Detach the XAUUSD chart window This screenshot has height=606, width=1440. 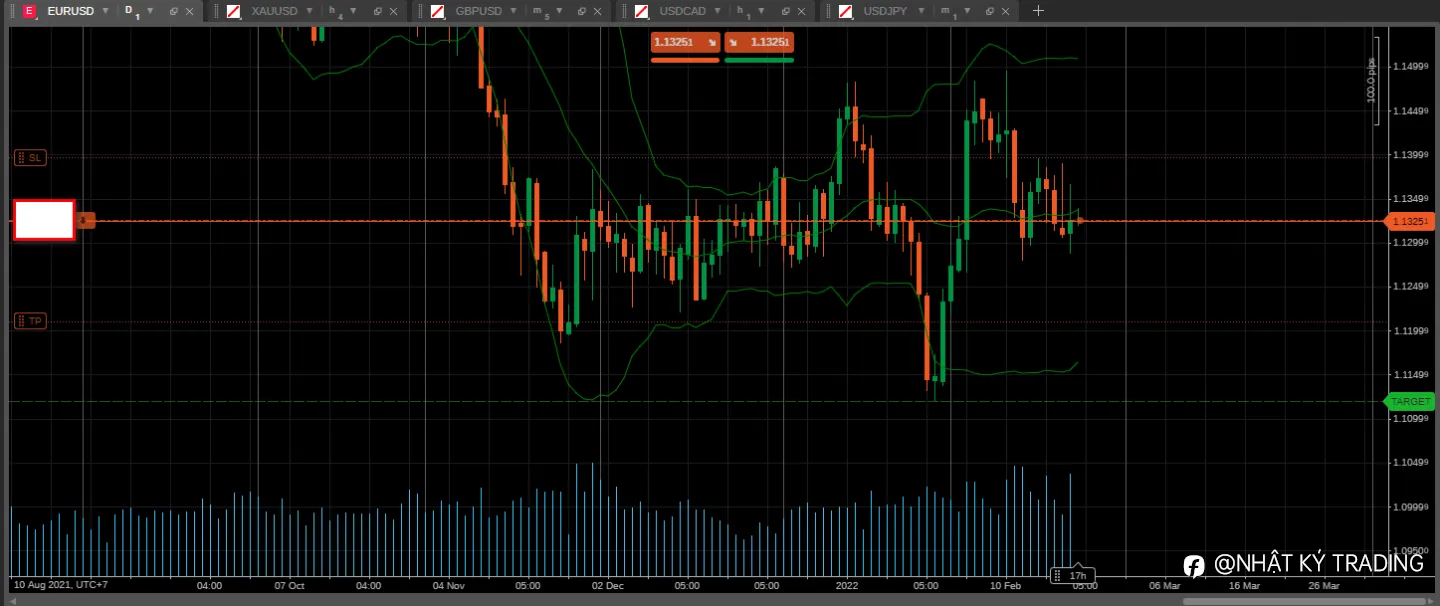coord(378,11)
